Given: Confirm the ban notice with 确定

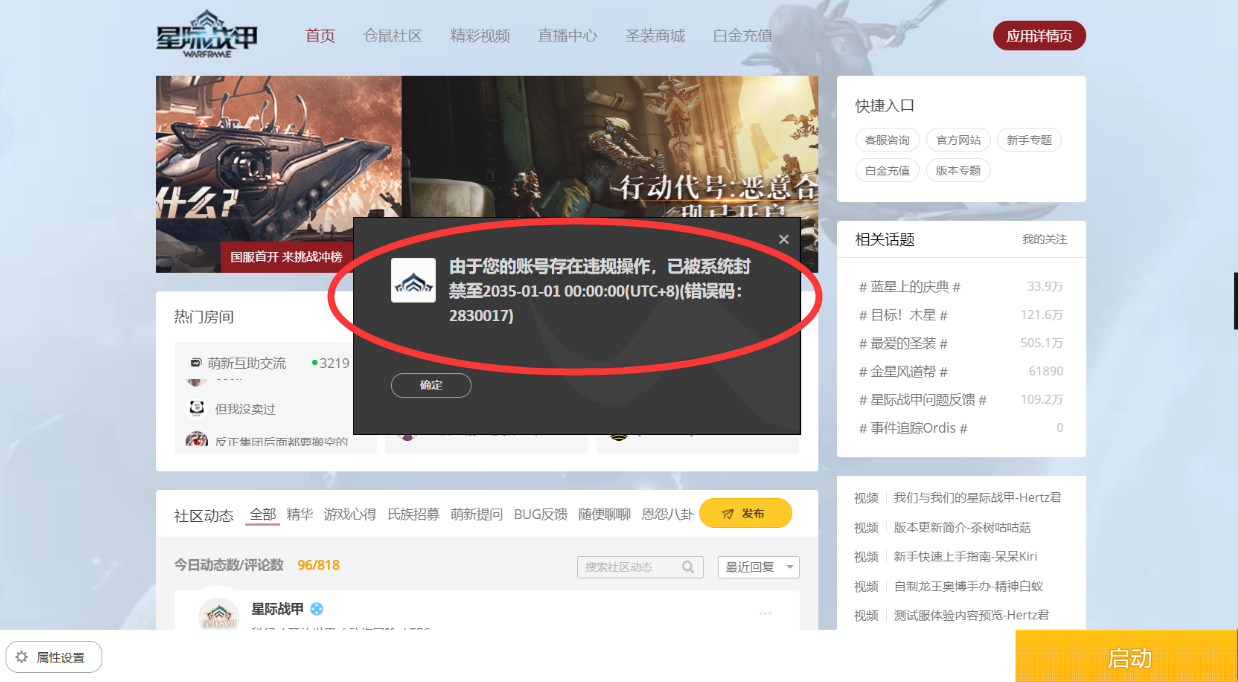Looking at the screenshot, I should [431, 385].
